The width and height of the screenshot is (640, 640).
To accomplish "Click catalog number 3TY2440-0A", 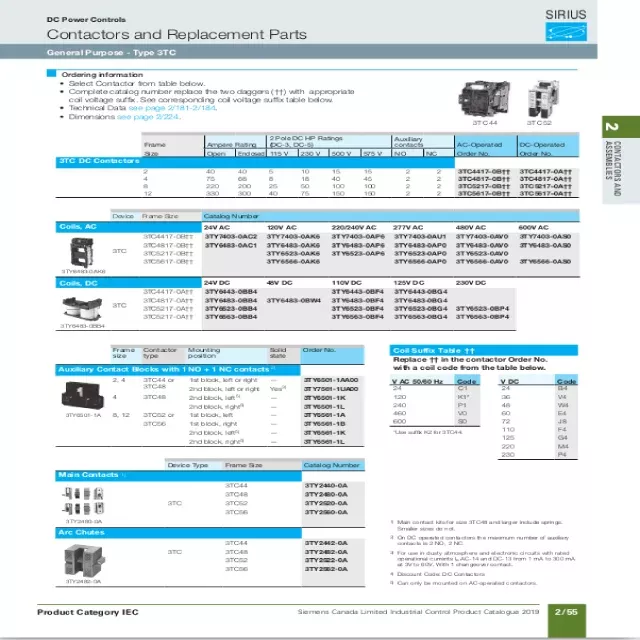I will click(326, 486).
